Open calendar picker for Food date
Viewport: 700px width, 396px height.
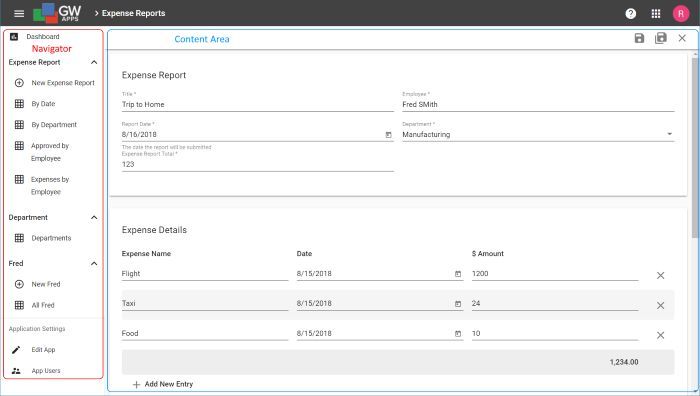(x=458, y=334)
